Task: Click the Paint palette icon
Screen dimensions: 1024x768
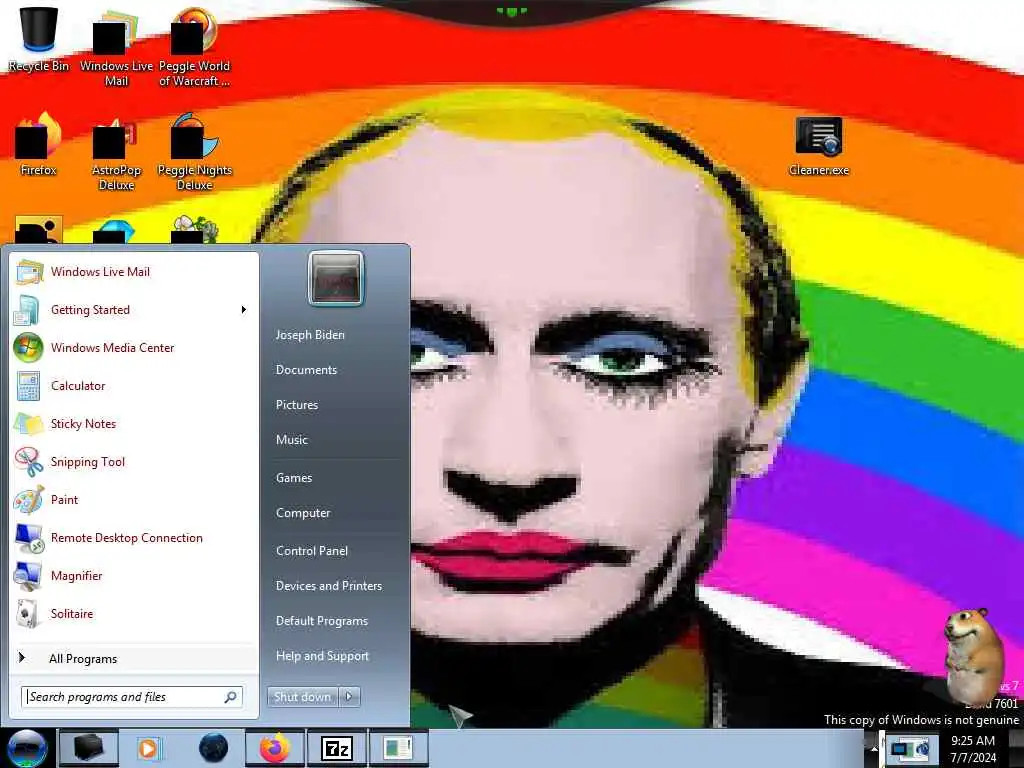Action: click(x=29, y=500)
